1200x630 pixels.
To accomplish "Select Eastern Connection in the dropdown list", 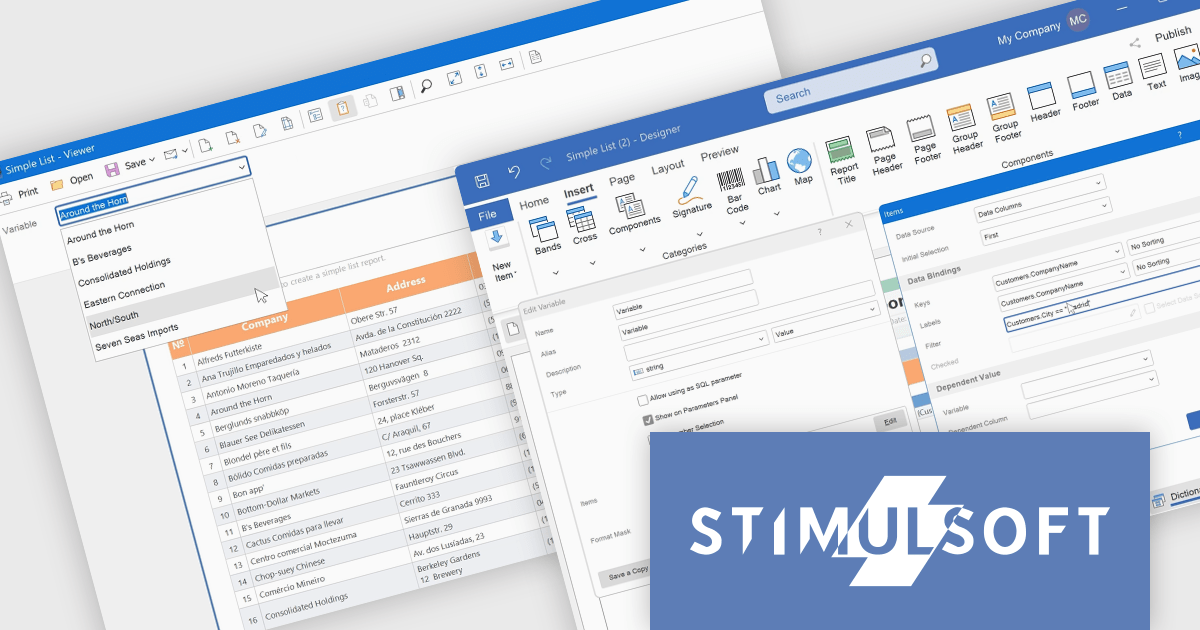I will 125,293.
